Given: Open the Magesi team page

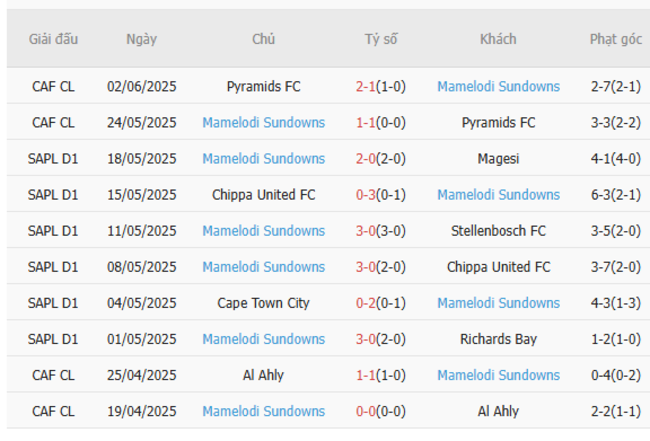Looking at the screenshot, I should (498, 159).
